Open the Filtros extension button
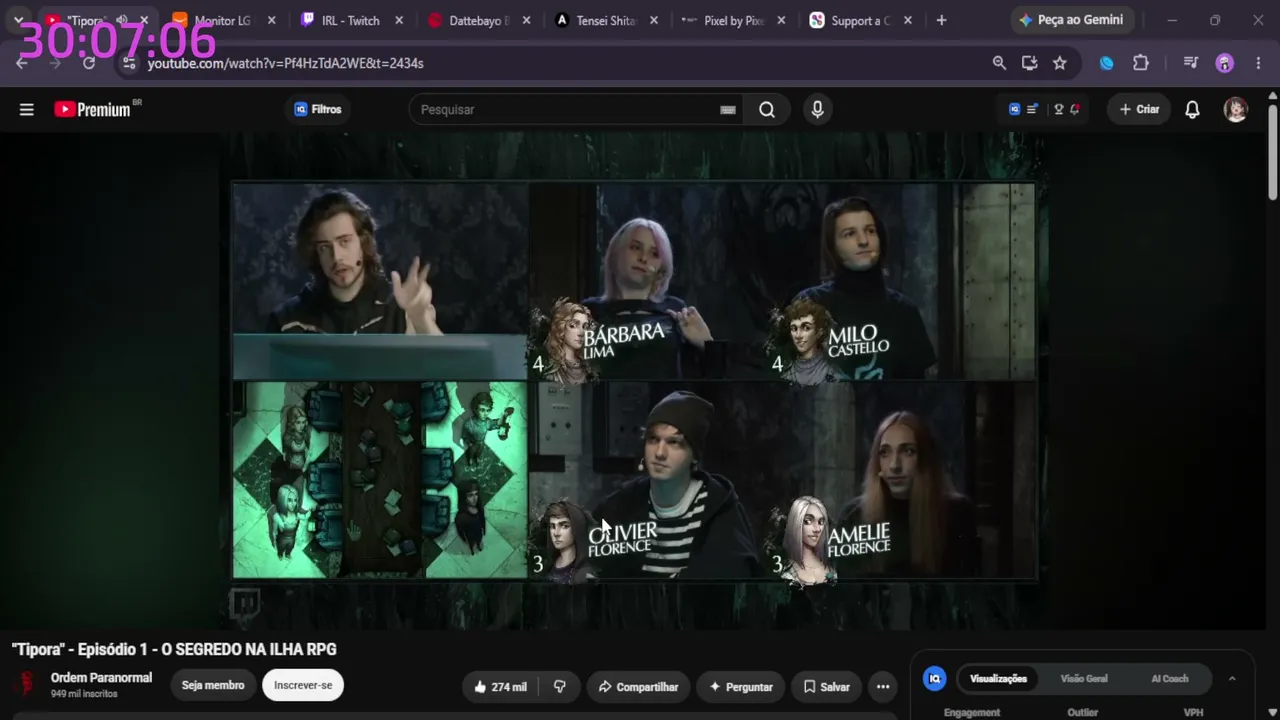This screenshot has height=720, width=1280. pyautogui.click(x=318, y=109)
